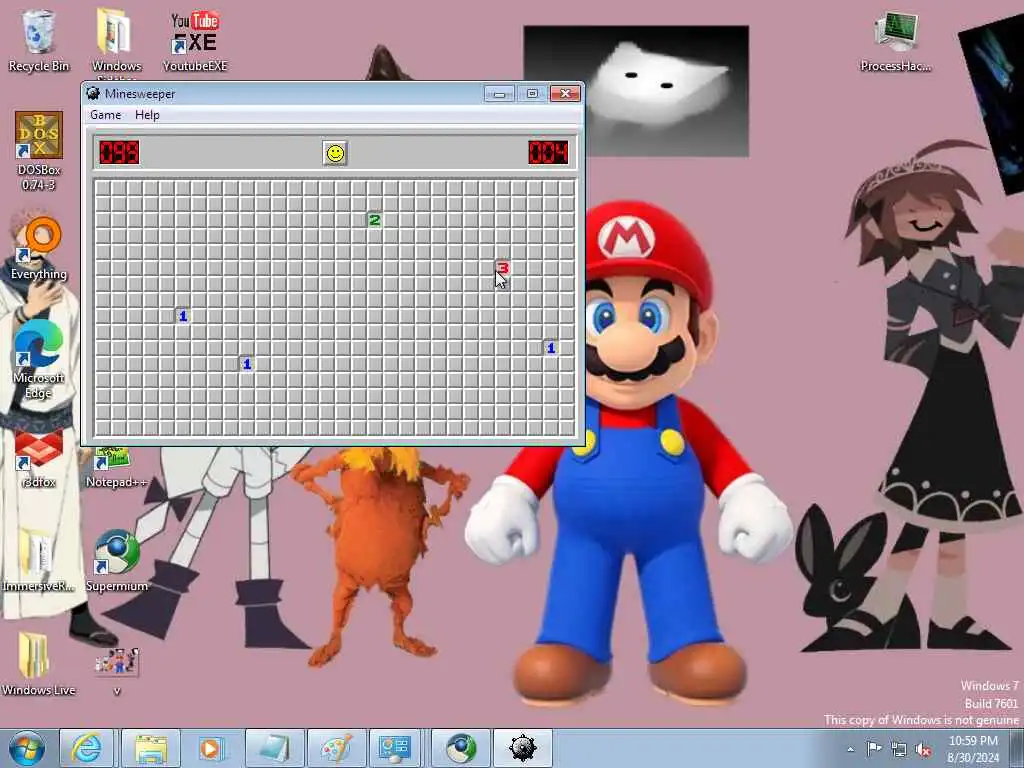Open the Help menu in Minesweeper
The width and height of the screenshot is (1024, 768).
pyautogui.click(x=147, y=115)
